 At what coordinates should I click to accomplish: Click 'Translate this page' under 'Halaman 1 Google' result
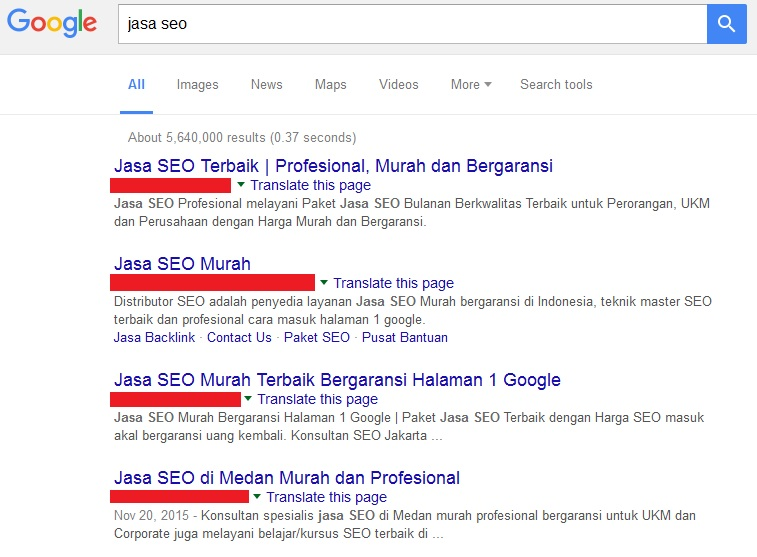pos(318,400)
